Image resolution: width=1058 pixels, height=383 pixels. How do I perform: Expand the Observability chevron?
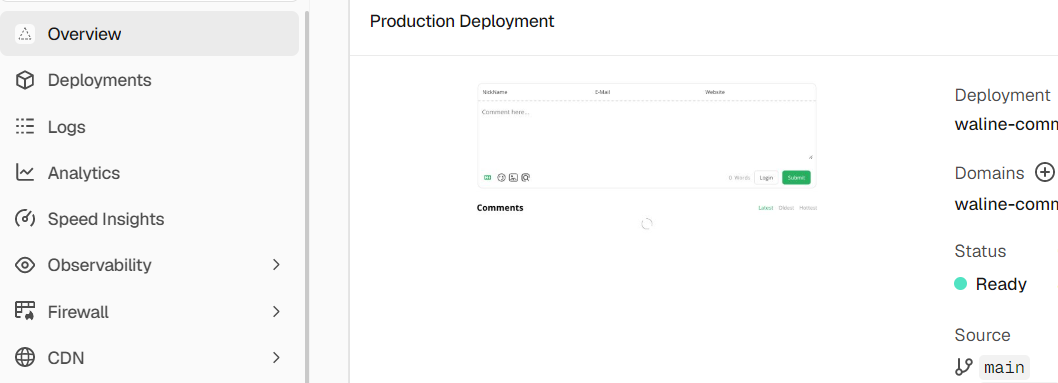point(276,265)
